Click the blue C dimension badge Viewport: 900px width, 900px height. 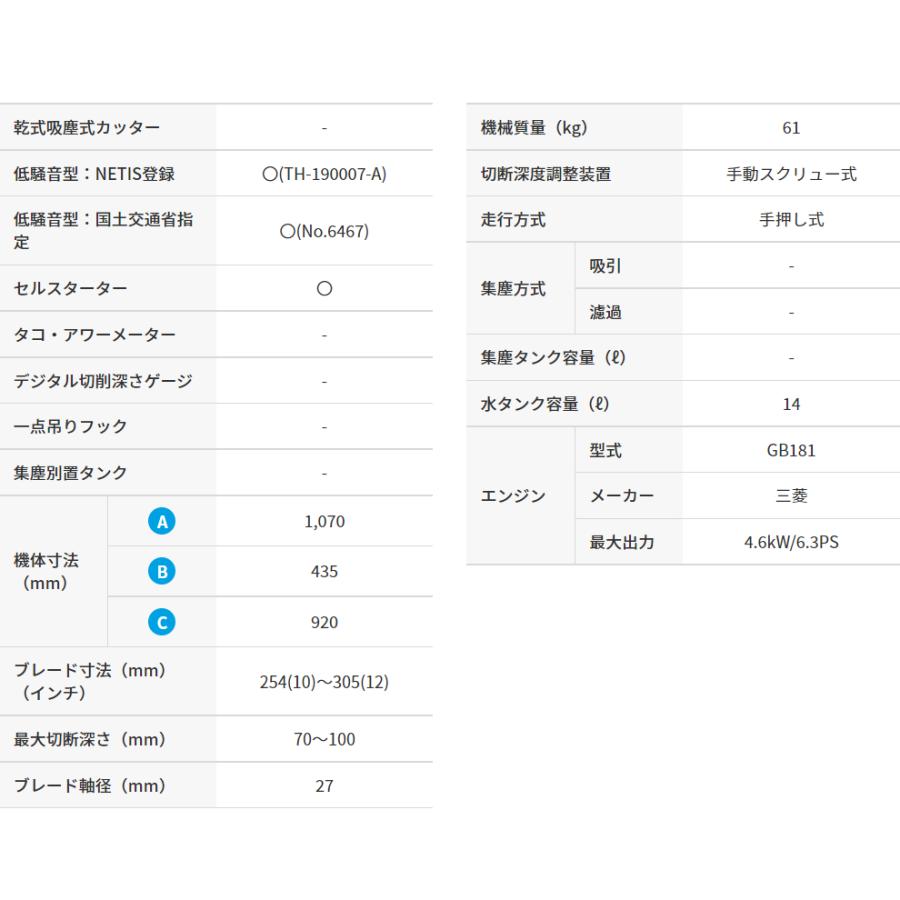click(162, 622)
